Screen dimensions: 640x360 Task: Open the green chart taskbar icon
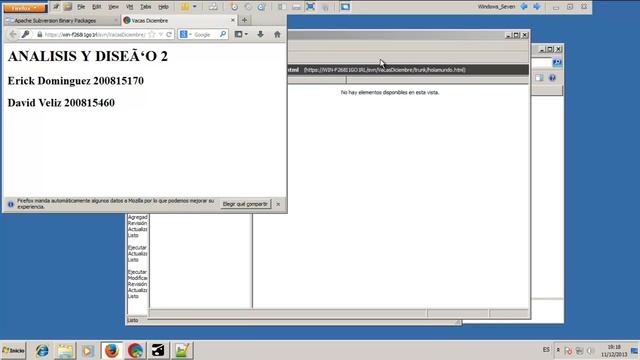[x=182, y=351]
